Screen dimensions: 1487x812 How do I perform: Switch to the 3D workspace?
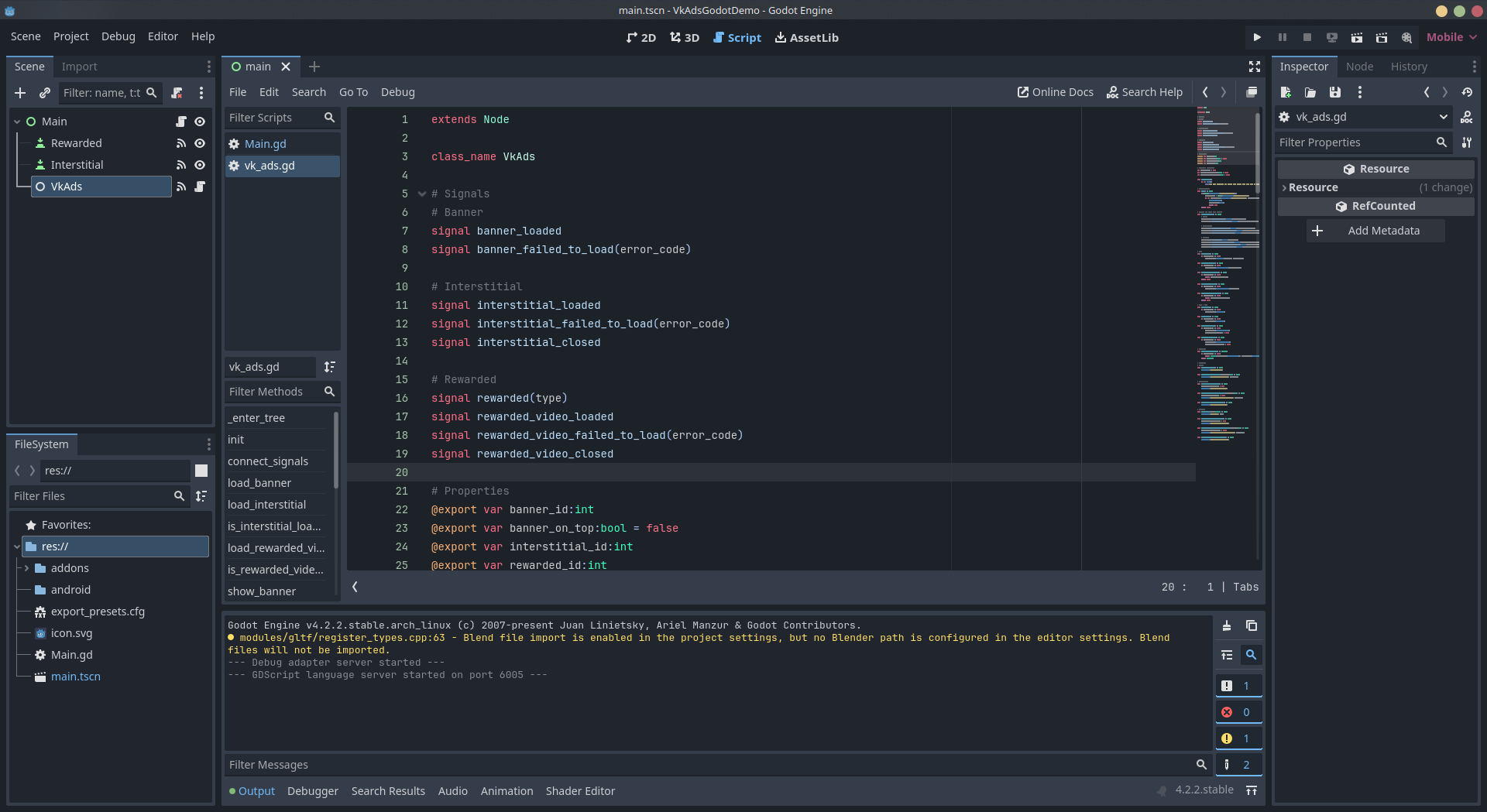pos(685,37)
